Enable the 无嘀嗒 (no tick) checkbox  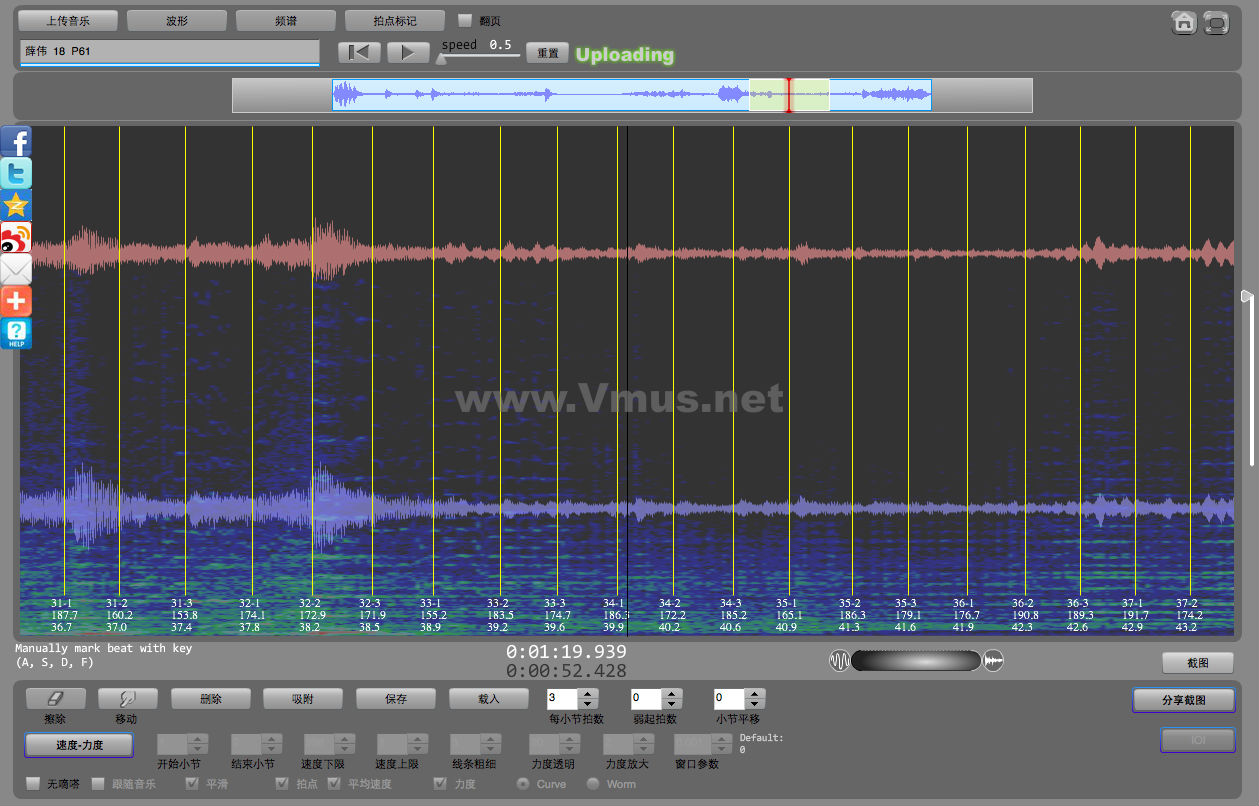(x=34, y=784)
